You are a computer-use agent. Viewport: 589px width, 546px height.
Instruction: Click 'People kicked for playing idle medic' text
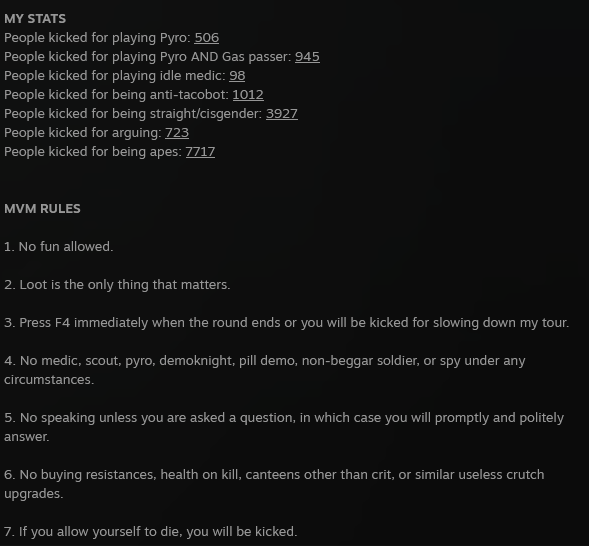pos(115,76)
